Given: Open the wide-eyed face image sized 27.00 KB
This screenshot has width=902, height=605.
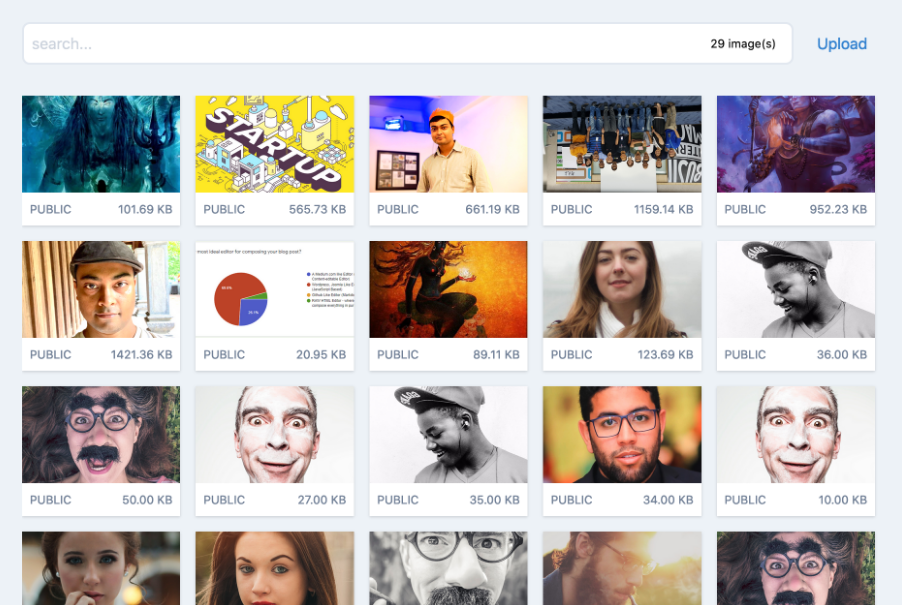Looking at the screenshot, I should (275, 435).
